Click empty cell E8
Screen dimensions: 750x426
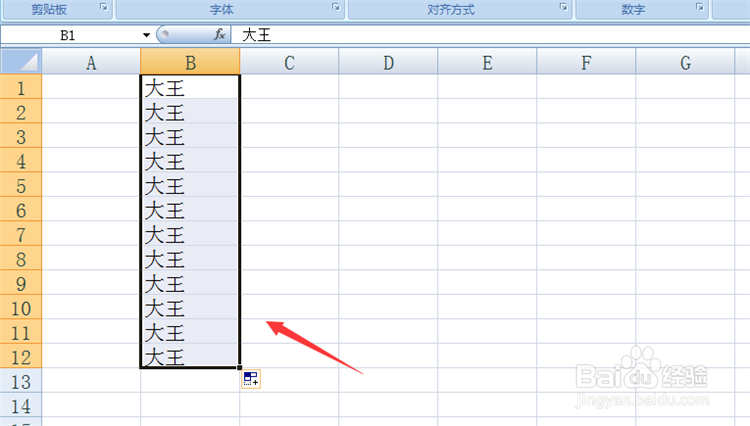487,258
